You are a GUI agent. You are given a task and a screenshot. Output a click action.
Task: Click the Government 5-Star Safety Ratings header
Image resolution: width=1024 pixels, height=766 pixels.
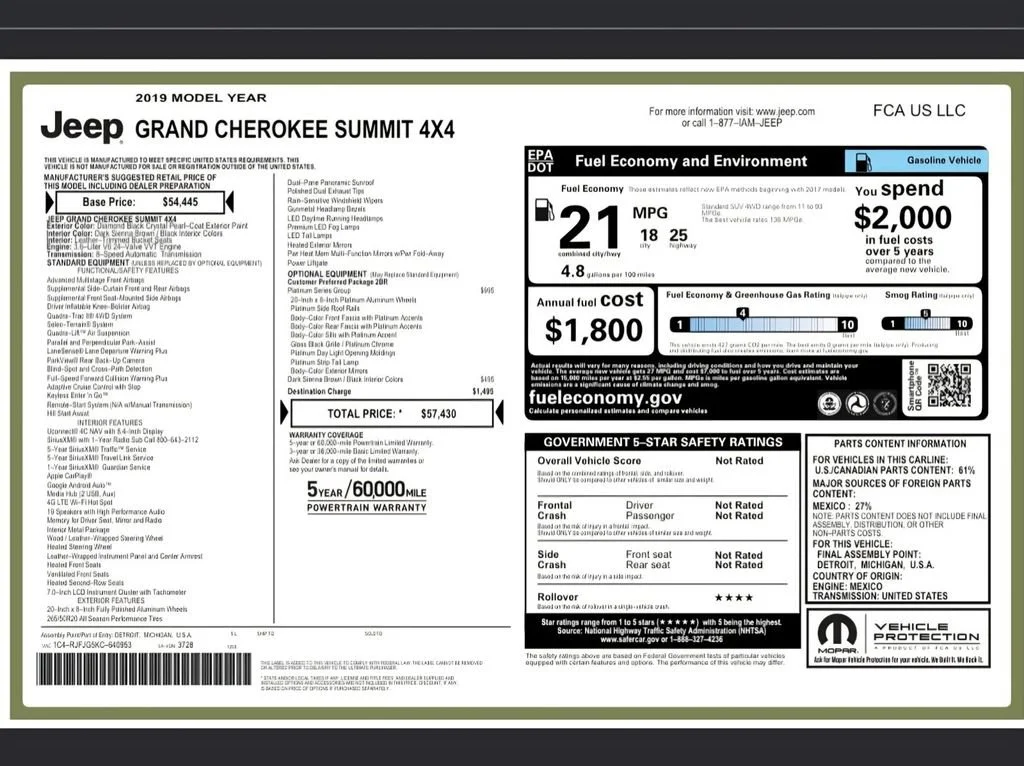pyautogui.click(x=663, y=442)
